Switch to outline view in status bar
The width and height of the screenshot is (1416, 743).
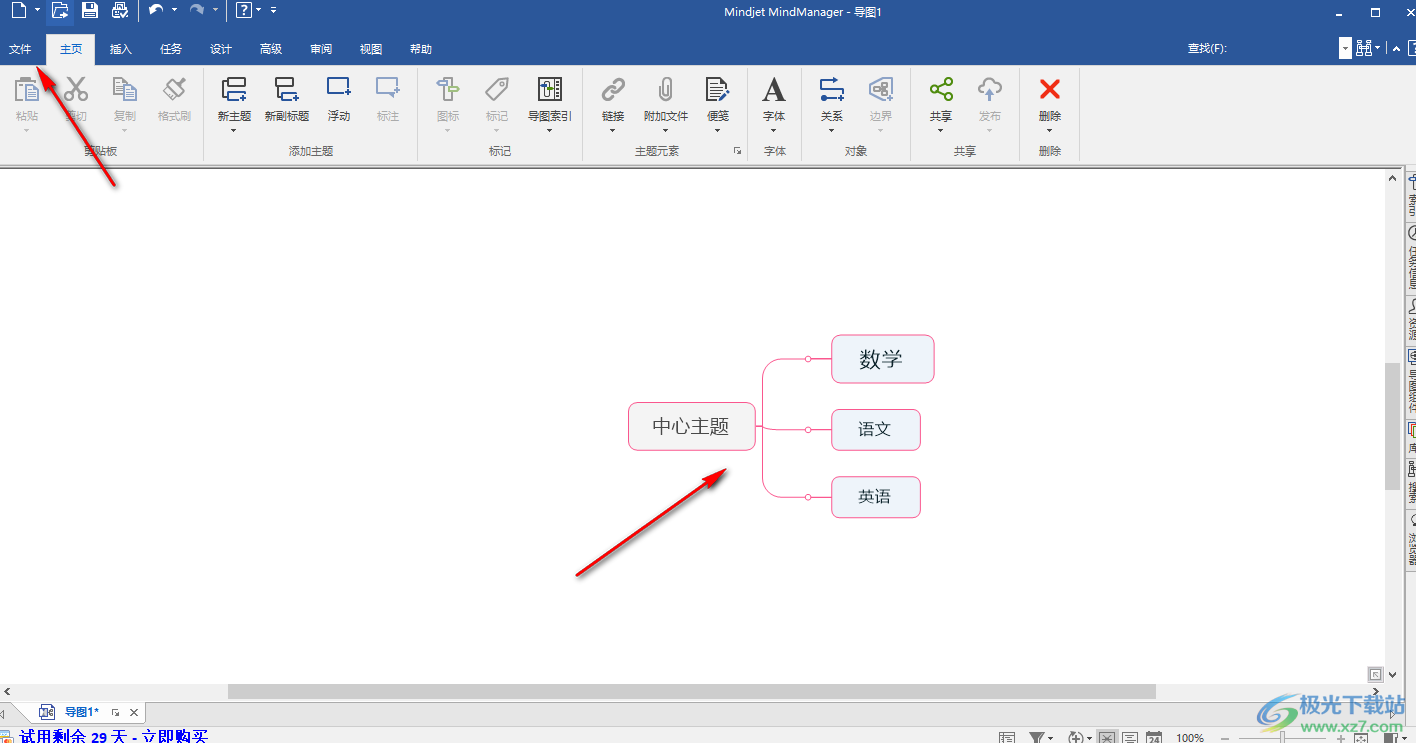[1130, 738]
